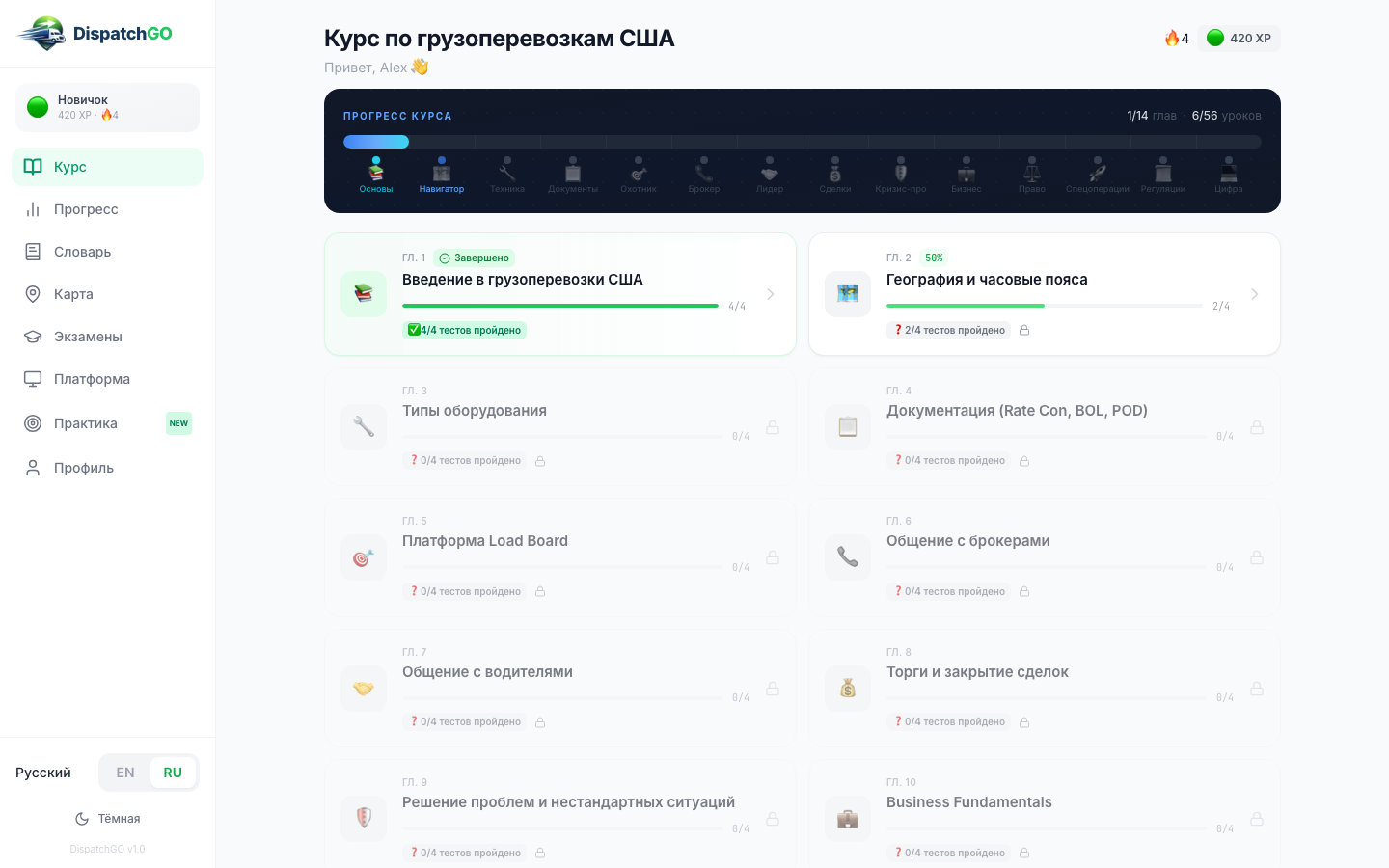The image size is (1389, 868).
Task: Click the DispatchGO logo
Action: [x=95, y=34]
